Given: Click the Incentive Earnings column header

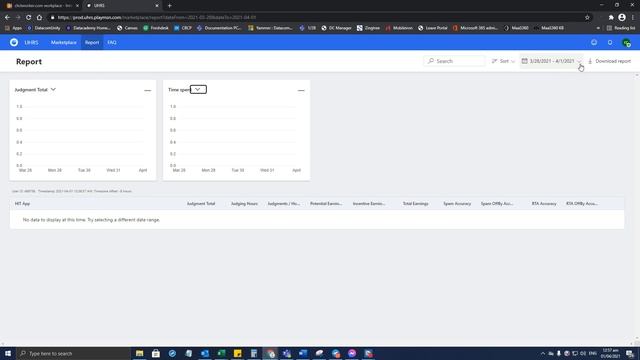Looking at the screenshot, I should coord(369,204).
